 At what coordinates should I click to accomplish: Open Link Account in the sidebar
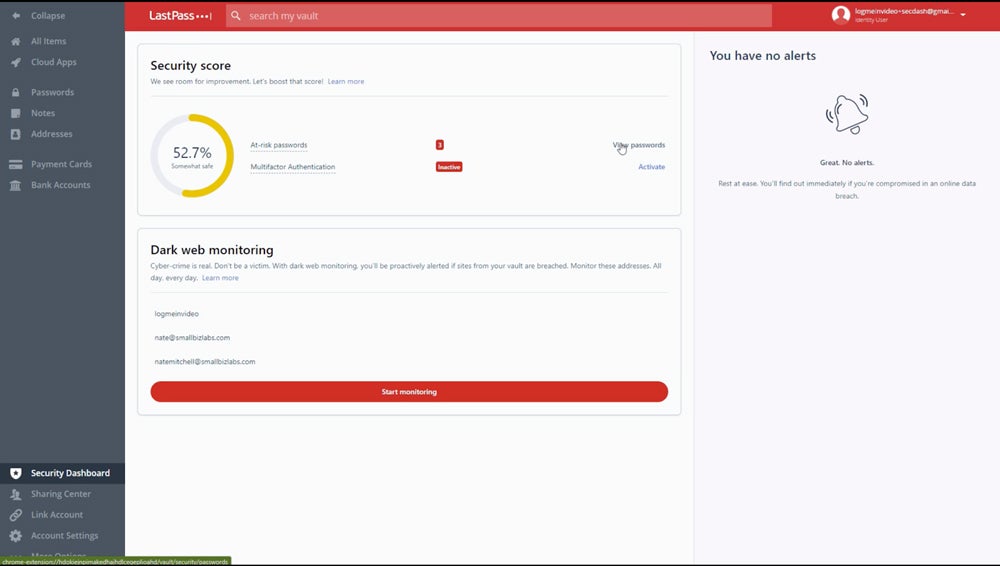[56, 515]
